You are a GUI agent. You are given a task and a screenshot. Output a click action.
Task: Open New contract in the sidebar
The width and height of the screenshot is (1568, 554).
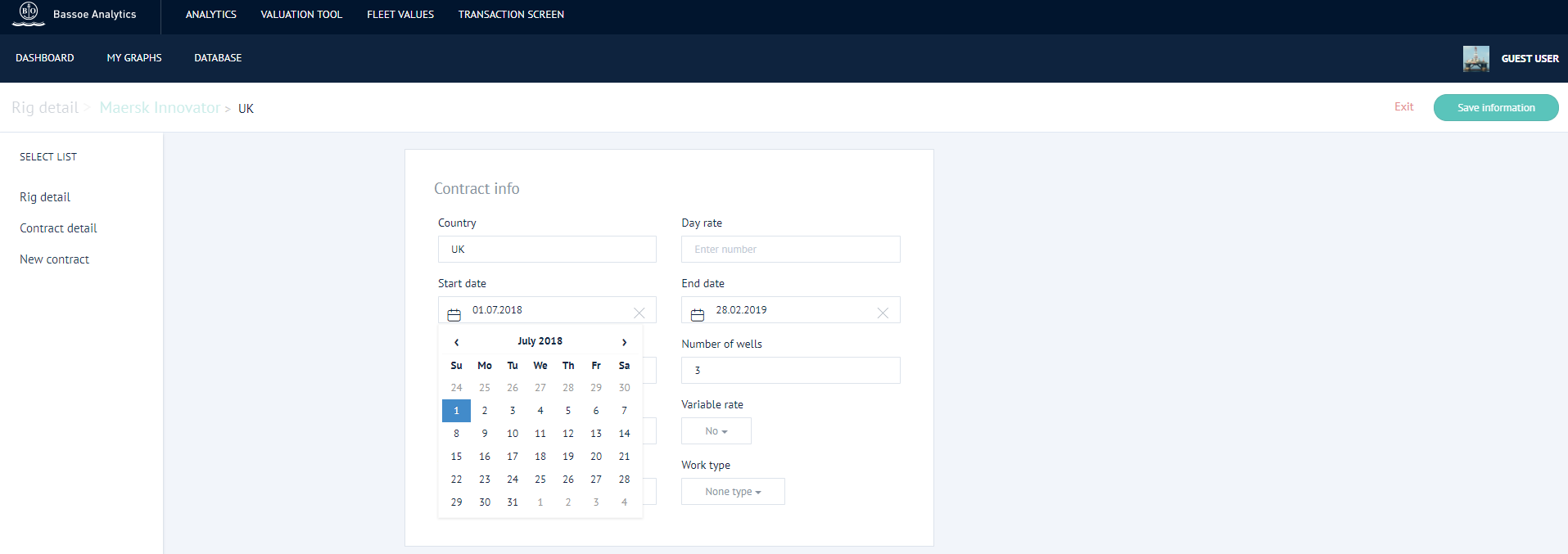[54, 259]
